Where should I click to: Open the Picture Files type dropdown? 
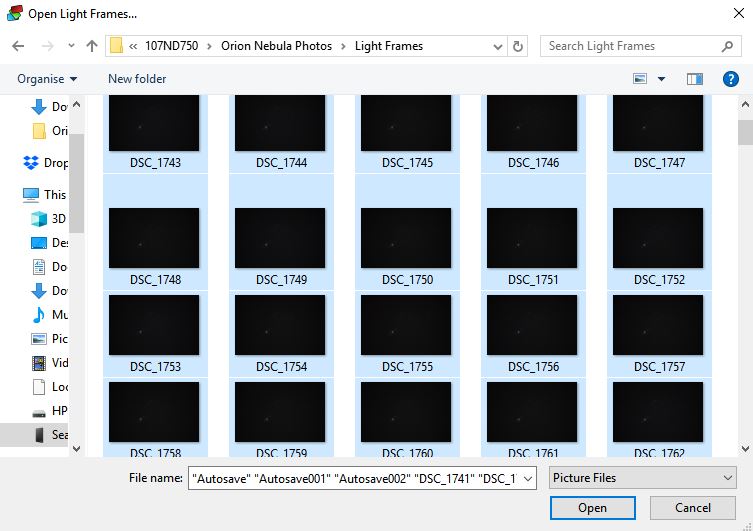click(x=643, y=478)
